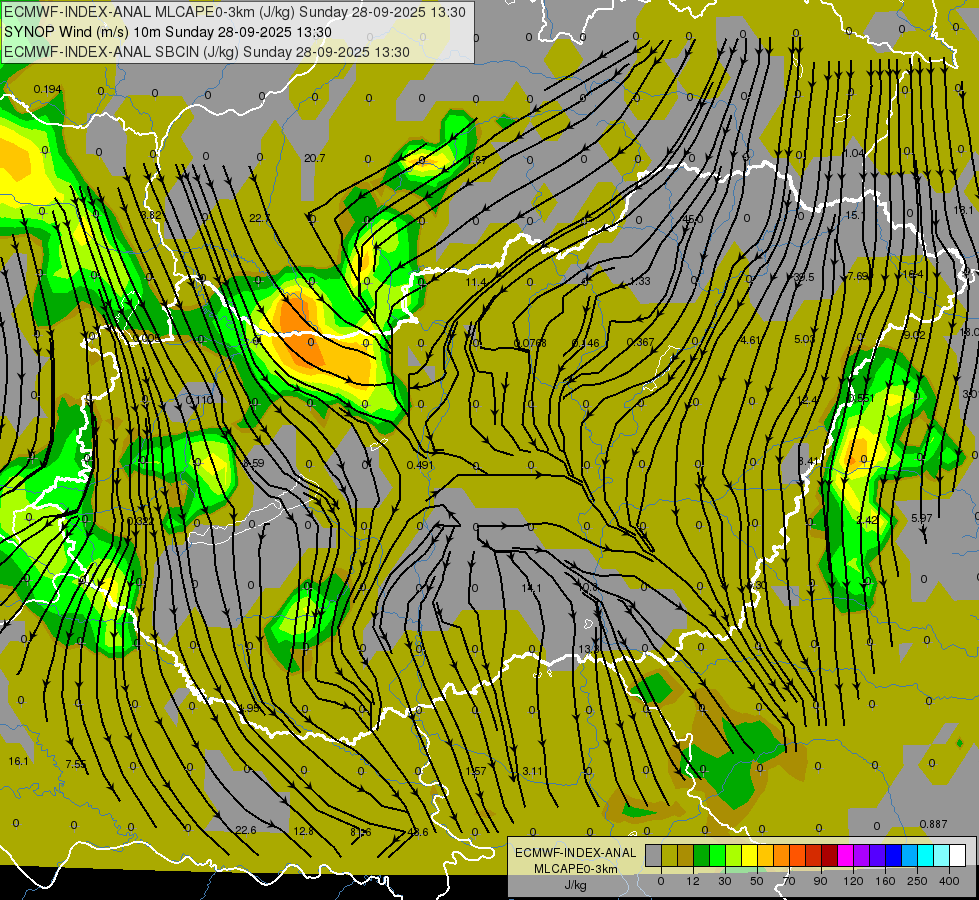
Task: Click the white swatch at the legend end
Action: point(957,856)
